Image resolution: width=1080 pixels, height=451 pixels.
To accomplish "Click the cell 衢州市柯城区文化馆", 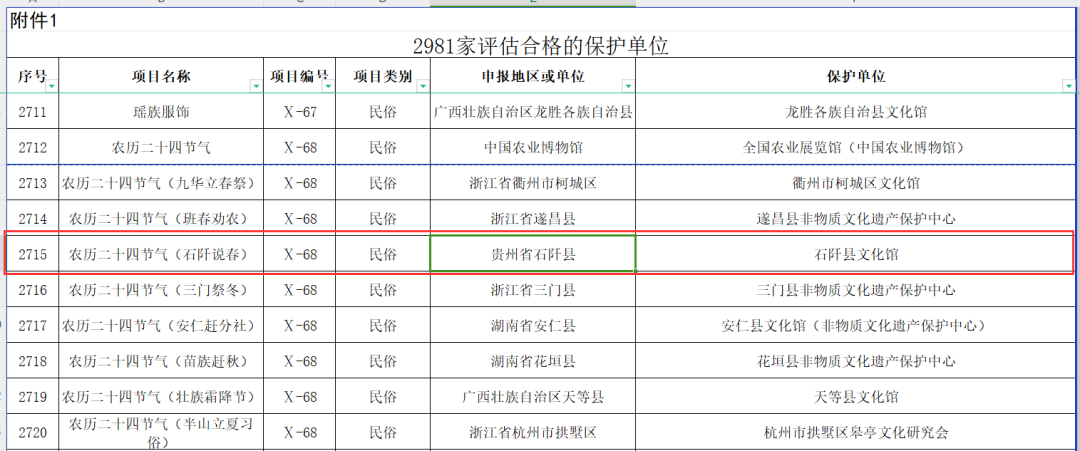I will tap(856, 183).
